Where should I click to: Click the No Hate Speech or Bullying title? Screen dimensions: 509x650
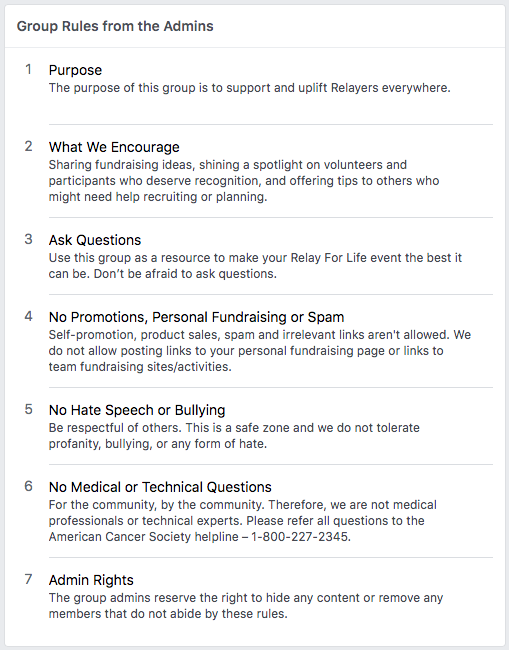(x=137, y=410)
